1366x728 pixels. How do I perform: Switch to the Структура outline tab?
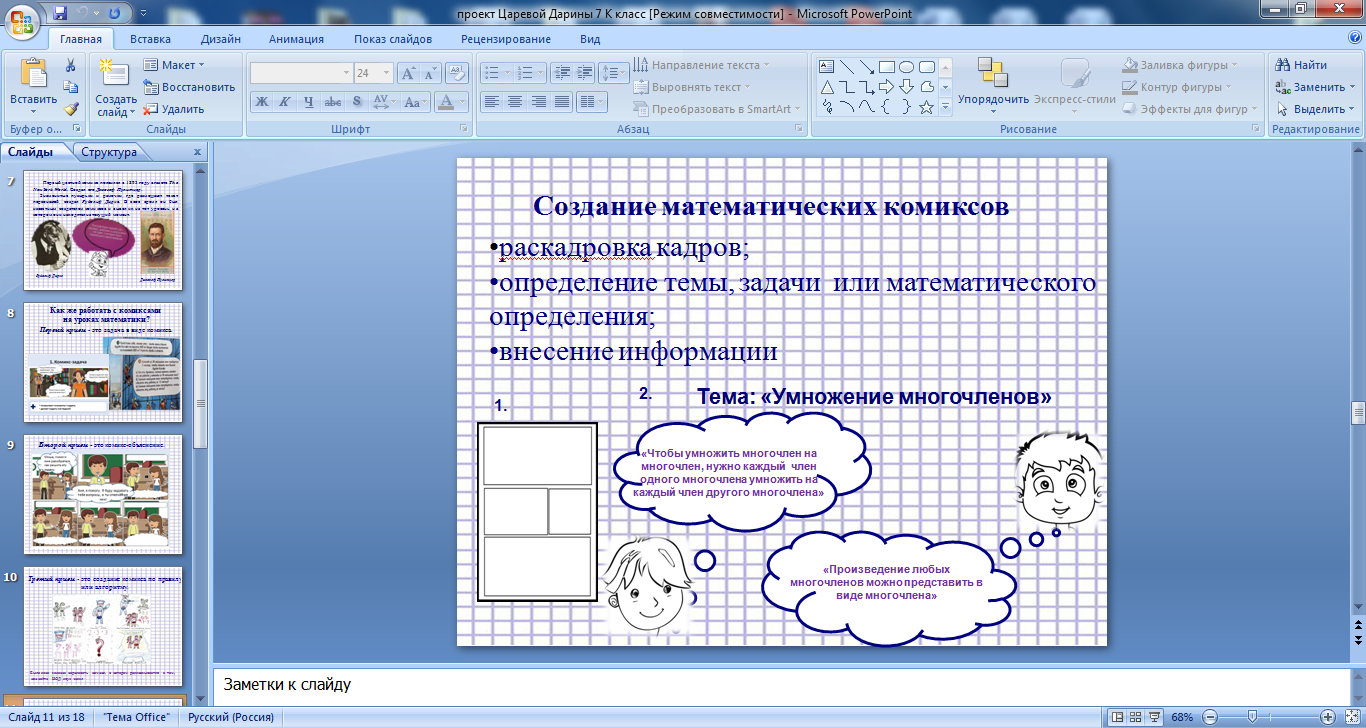[110, 152]
